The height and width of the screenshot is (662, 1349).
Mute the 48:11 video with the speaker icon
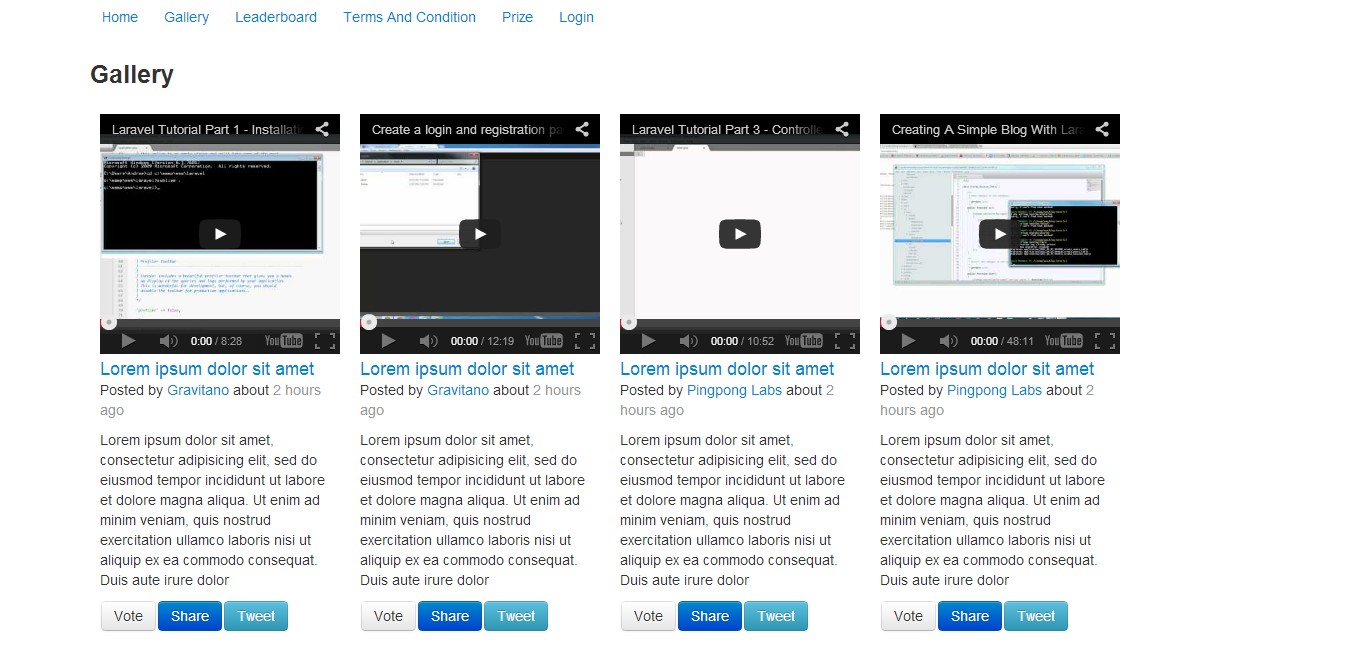click(949, 341)
